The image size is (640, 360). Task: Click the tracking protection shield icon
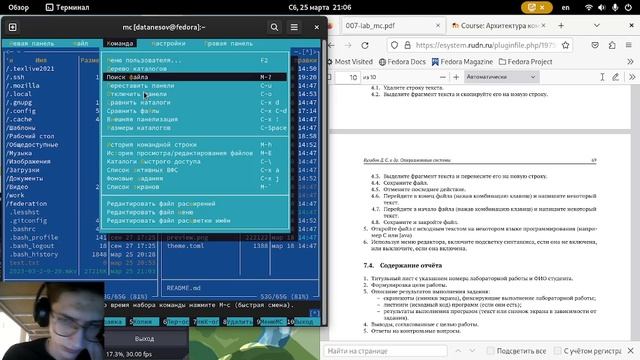(394, 45)
